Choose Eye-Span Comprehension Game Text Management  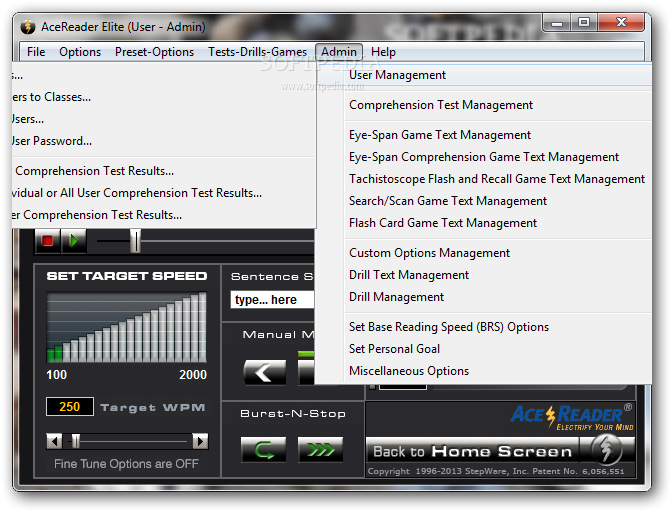pos(484,157)
